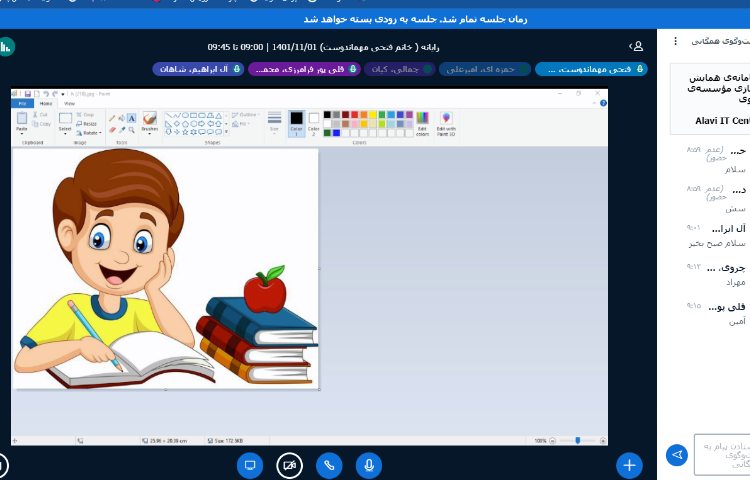Pick the yellow color swatch

coord(373,115)
